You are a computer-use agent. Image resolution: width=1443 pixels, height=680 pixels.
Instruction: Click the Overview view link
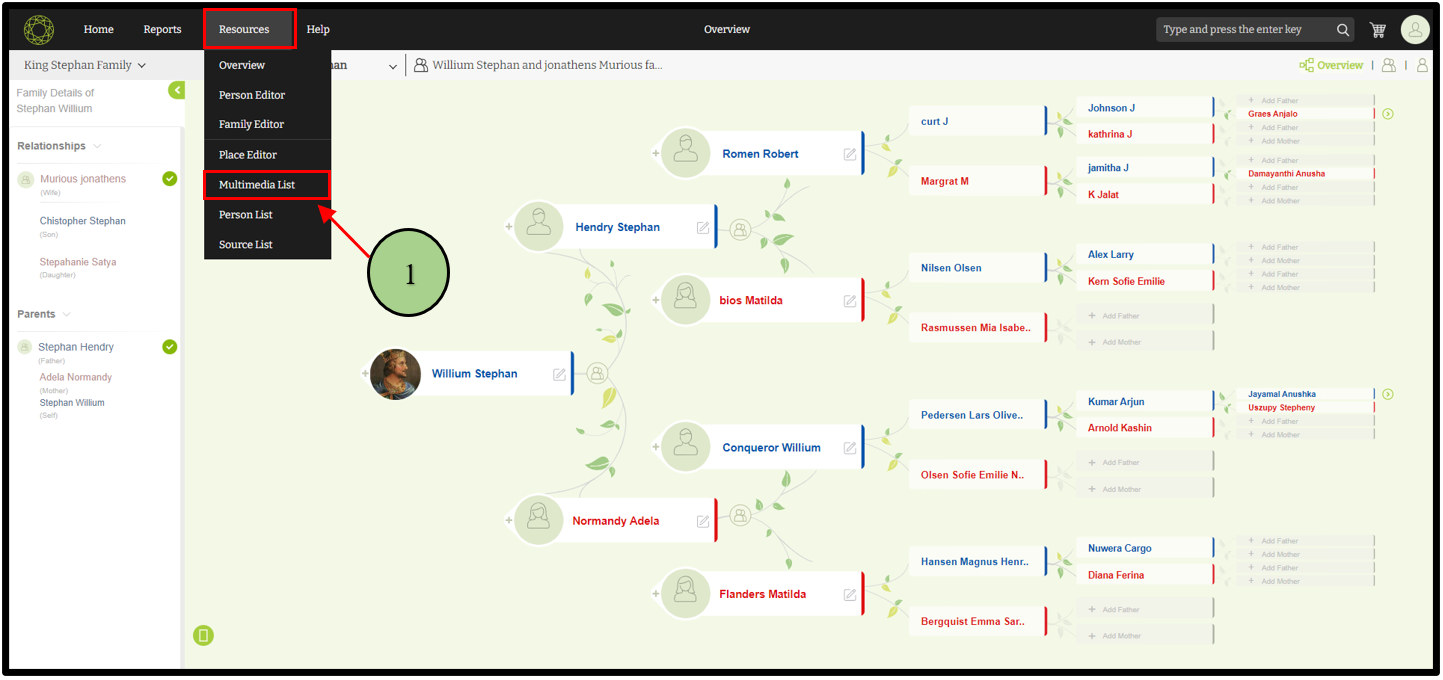pos(1331,65)
